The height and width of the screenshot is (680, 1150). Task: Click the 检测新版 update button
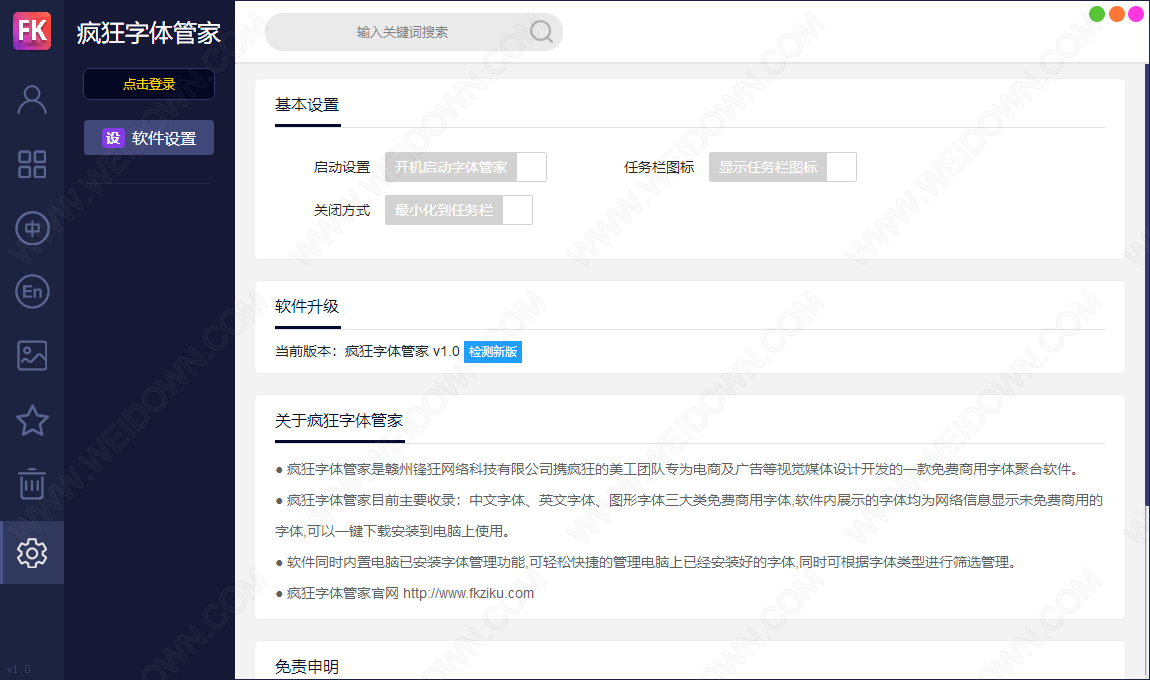coord(493,352)
